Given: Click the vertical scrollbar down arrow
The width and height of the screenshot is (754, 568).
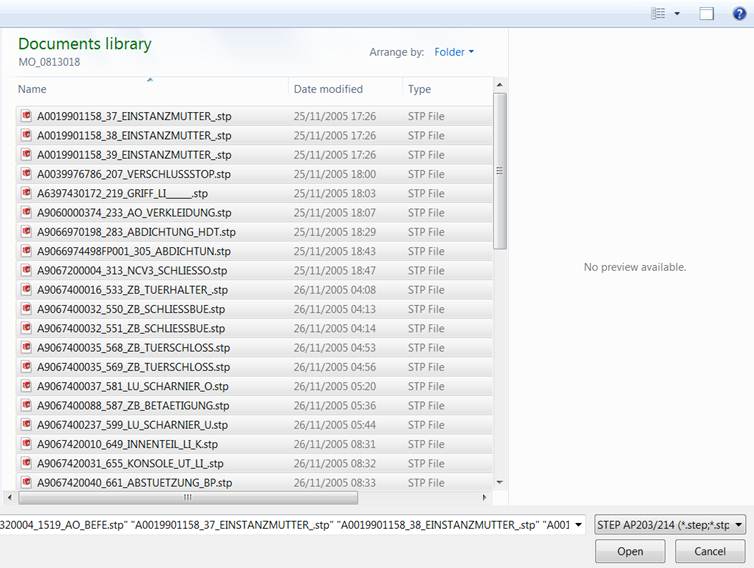Looking at the screenshot, I should coord(500,480).
